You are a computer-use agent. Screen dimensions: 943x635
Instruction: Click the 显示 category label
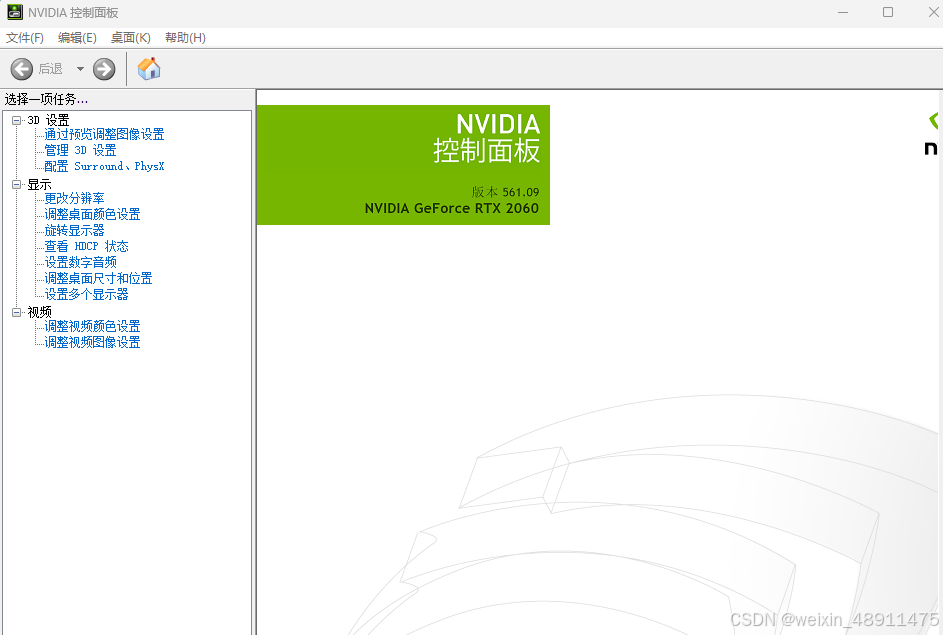[x=39, y=185]
